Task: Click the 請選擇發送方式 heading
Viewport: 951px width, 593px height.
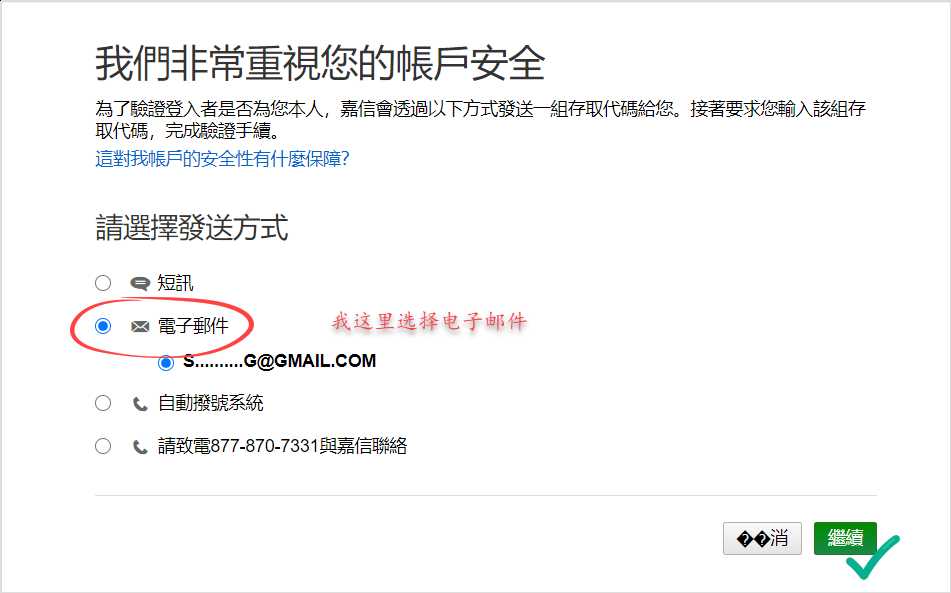Action: 192,228
